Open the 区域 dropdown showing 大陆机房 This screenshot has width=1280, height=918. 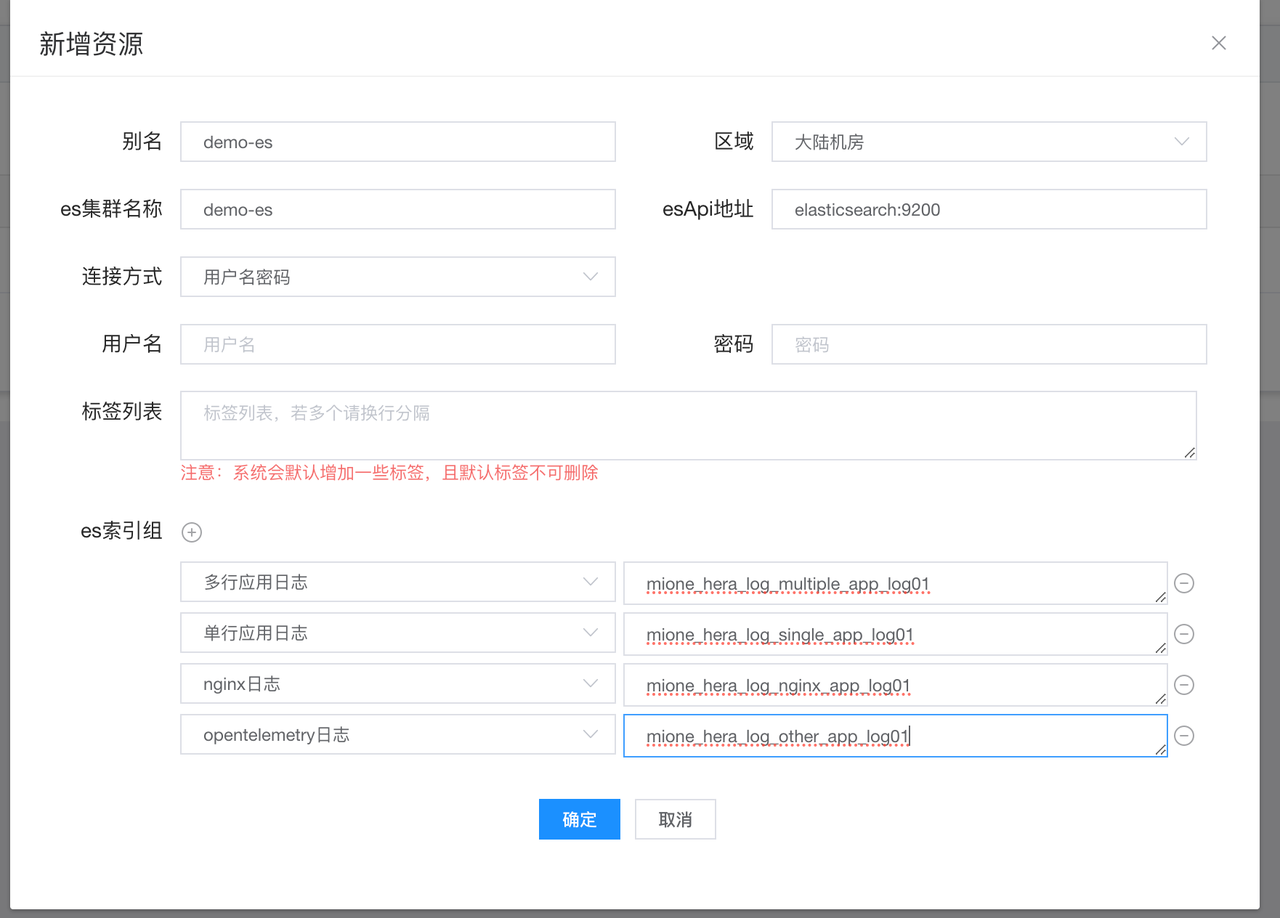click(x=989, y=142)
